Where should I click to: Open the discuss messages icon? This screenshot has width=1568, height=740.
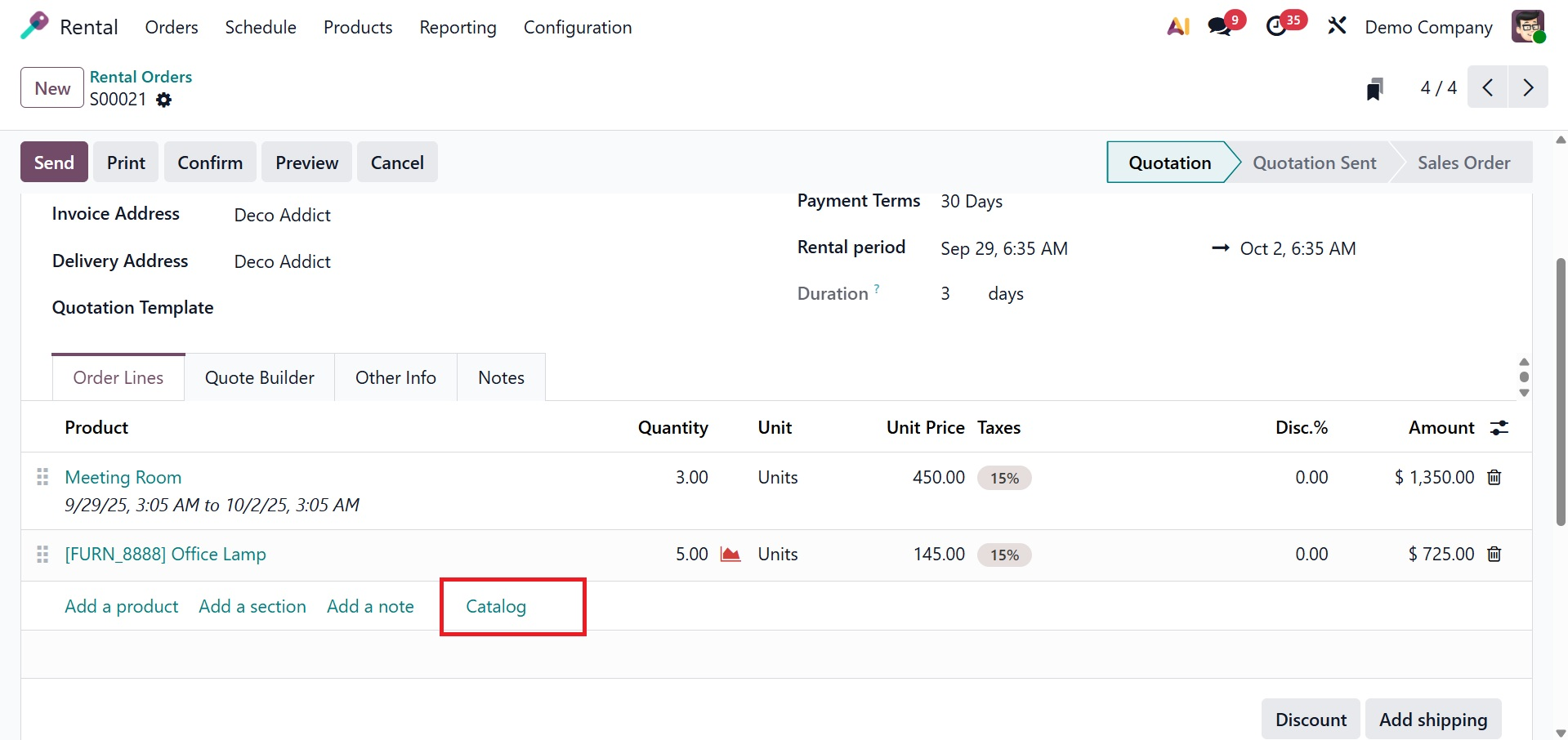(x=1220, y=27)
